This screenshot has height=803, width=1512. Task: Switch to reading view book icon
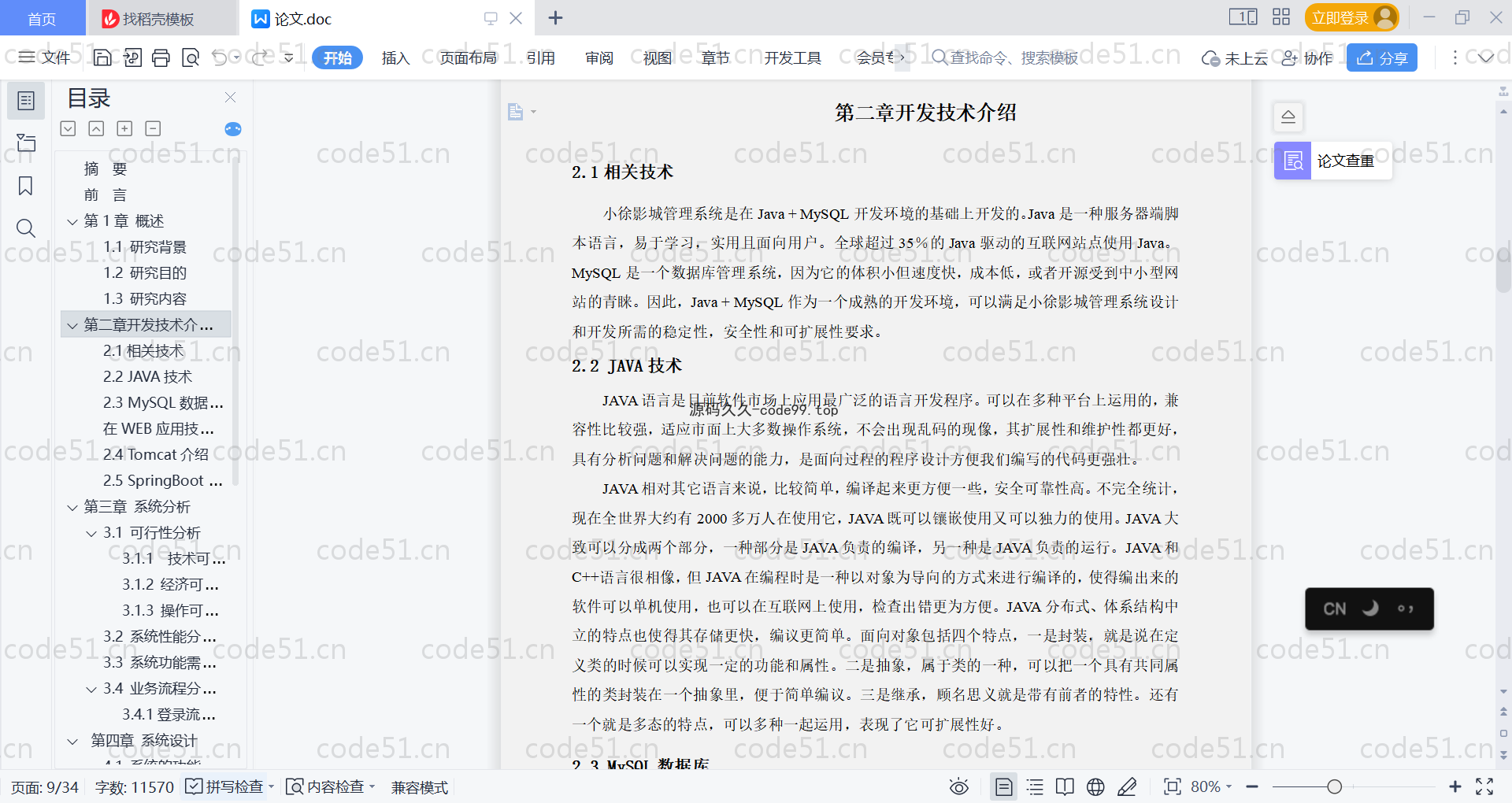[x=1065, y=786]
